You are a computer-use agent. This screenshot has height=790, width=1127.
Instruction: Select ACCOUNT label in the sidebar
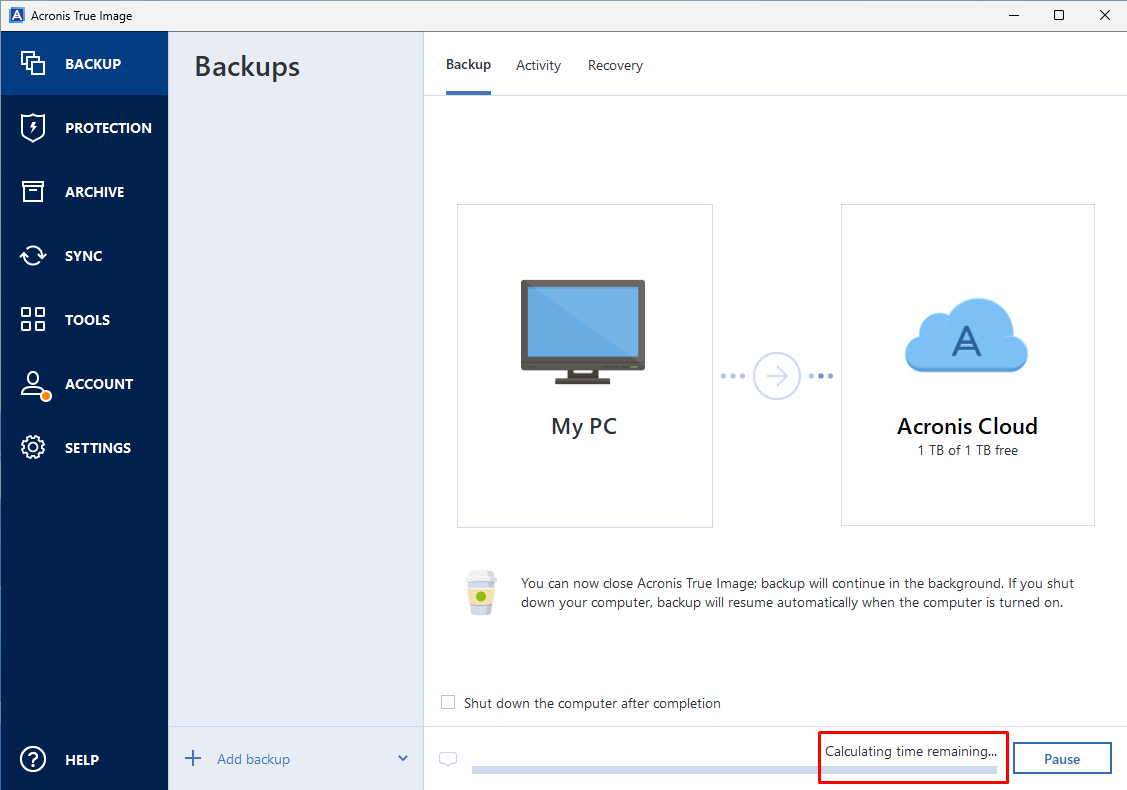[x=99, y=384]
